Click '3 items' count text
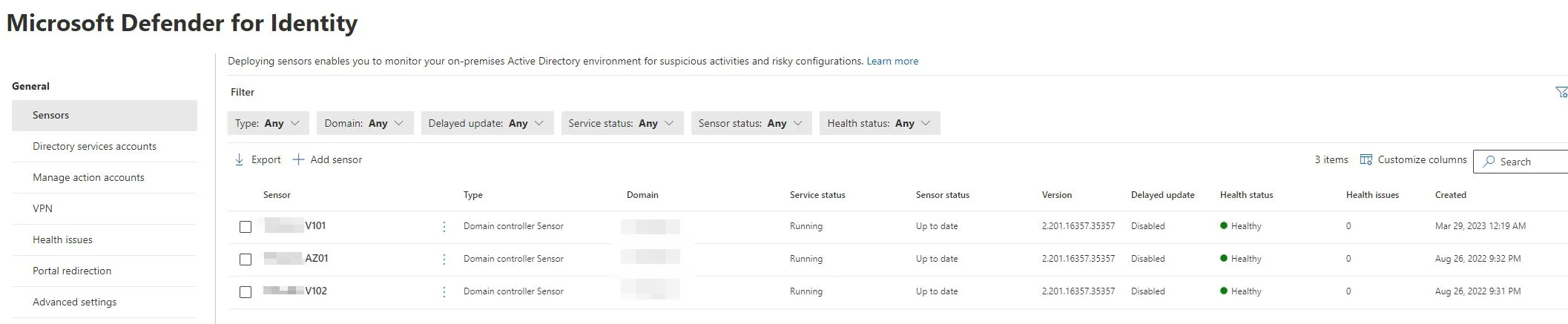The width and height of the screenshot is (1568, 324). (x=1331, y=159)
